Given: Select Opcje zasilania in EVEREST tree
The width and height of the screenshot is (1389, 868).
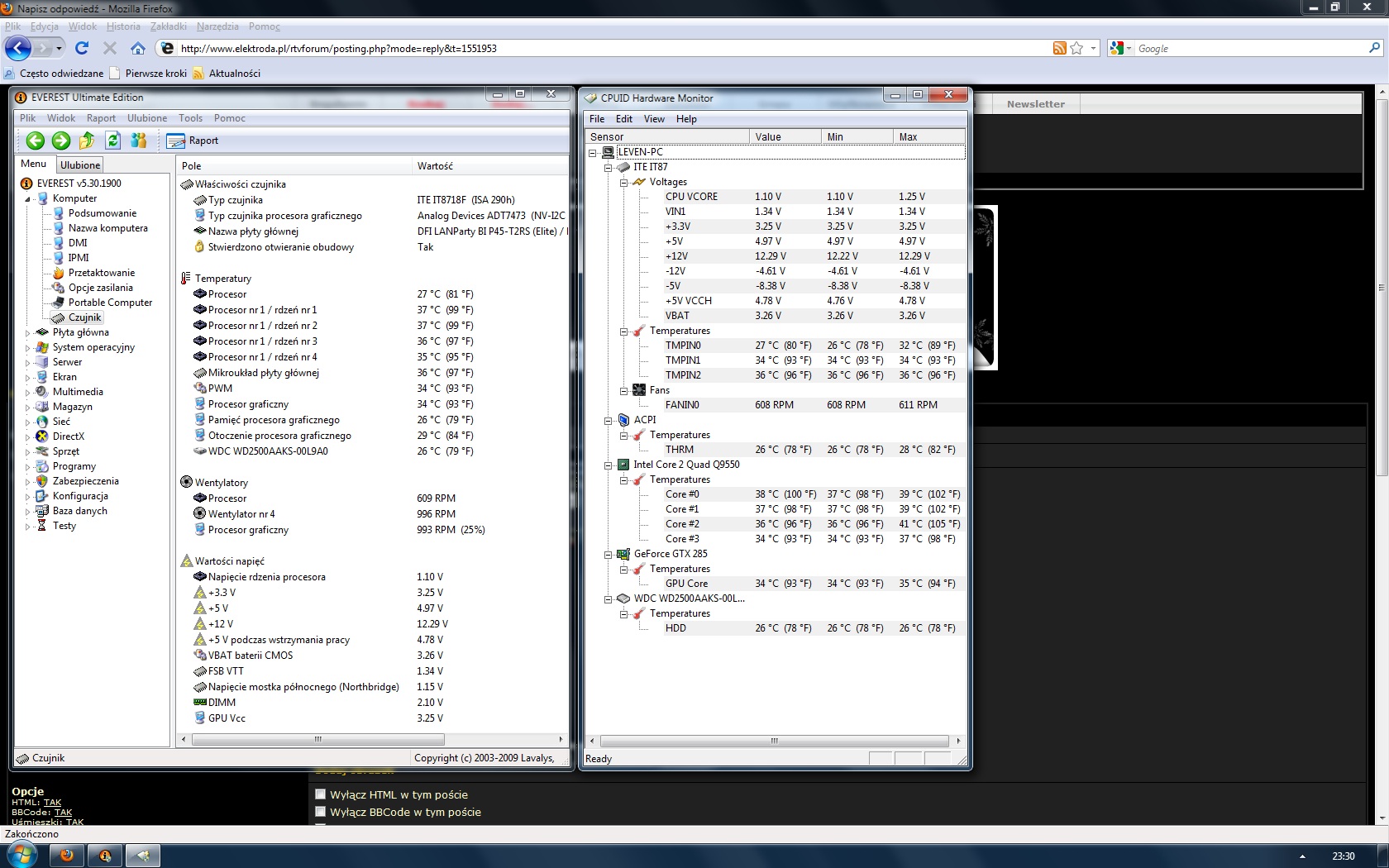Looking at the screenshot, I should point(100,288).
